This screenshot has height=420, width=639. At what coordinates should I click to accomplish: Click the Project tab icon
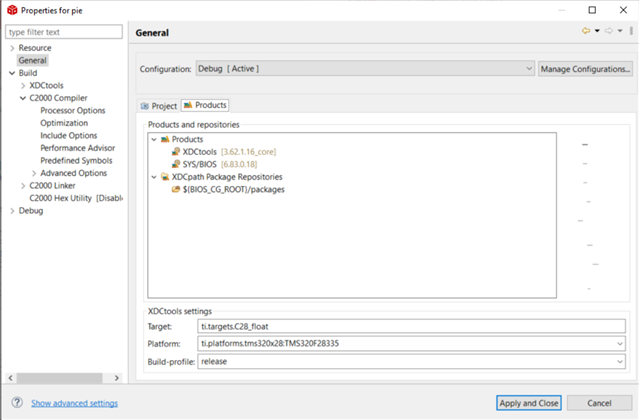point(145,105)
